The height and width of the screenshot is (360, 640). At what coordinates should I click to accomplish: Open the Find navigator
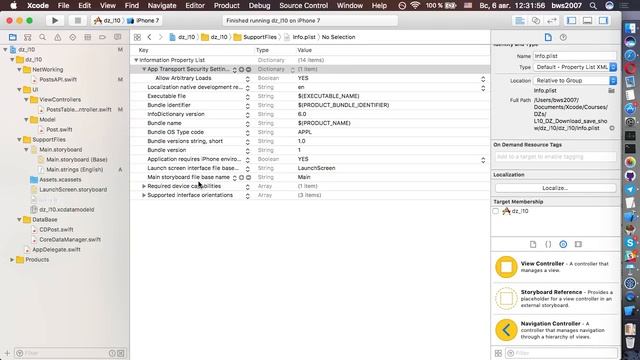(42, 37)
